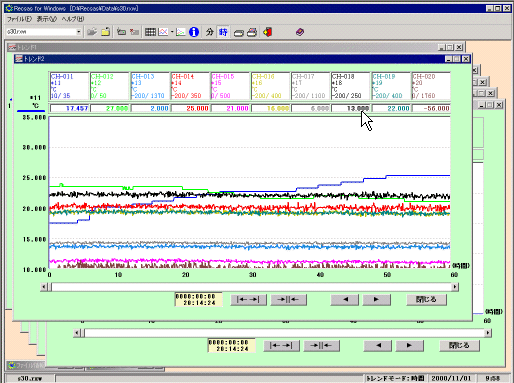The width and height of the screenshot is (514, 383).
Task: Open the purple help book icon
Action: (300, 32)
